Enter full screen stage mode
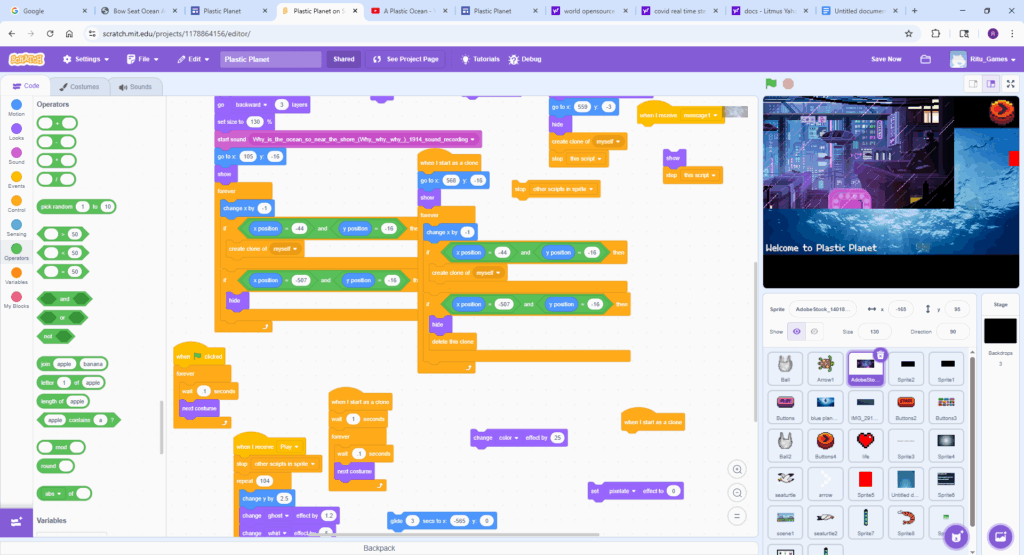This screenshot has height=555, width=1024. coord(1008,84)
